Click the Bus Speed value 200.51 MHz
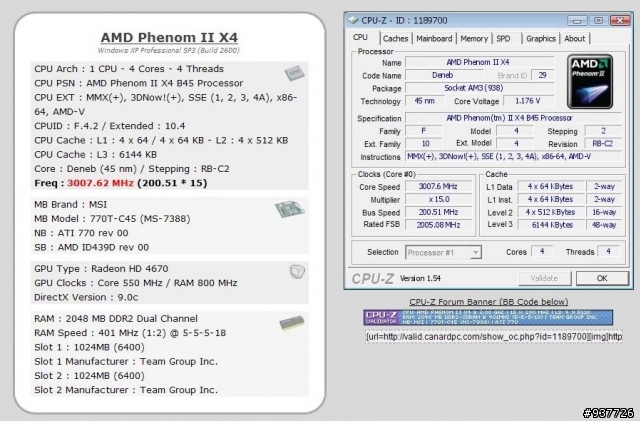 click(438, 212)
